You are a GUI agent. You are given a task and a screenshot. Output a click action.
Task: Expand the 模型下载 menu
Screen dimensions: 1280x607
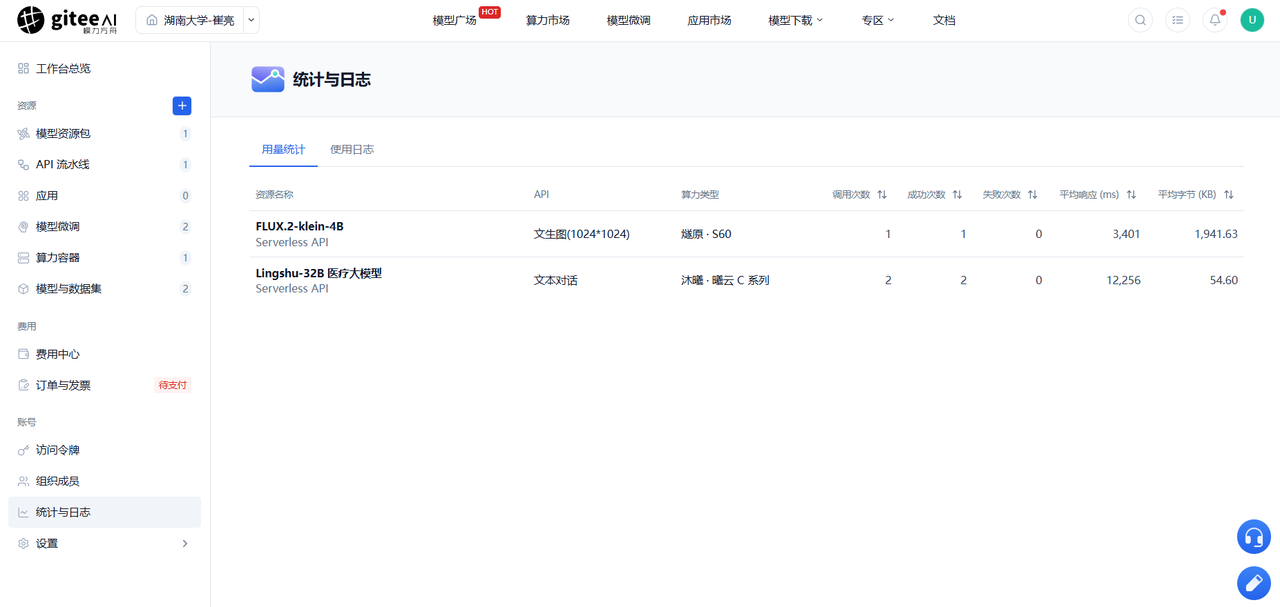coord(796,20)
